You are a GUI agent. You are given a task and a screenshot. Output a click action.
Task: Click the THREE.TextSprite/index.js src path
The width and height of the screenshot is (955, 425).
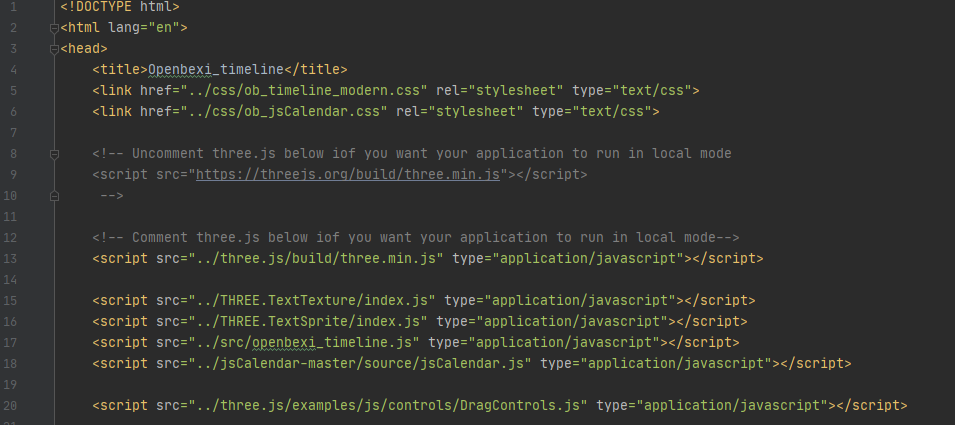pyautogui.click(x=308, y=321)
